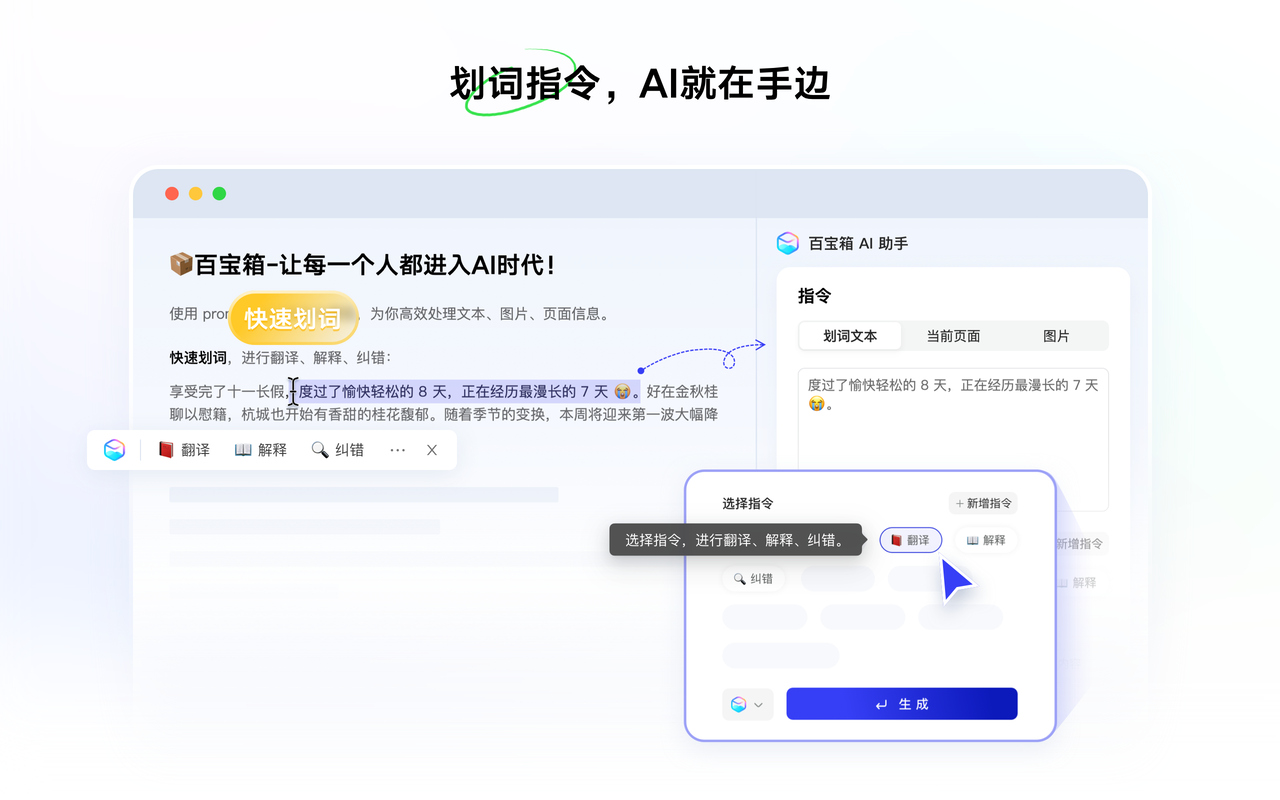Click the highlighted 快速划词 badge
This screenshot has height=800, width=1280.
[293, 318]
